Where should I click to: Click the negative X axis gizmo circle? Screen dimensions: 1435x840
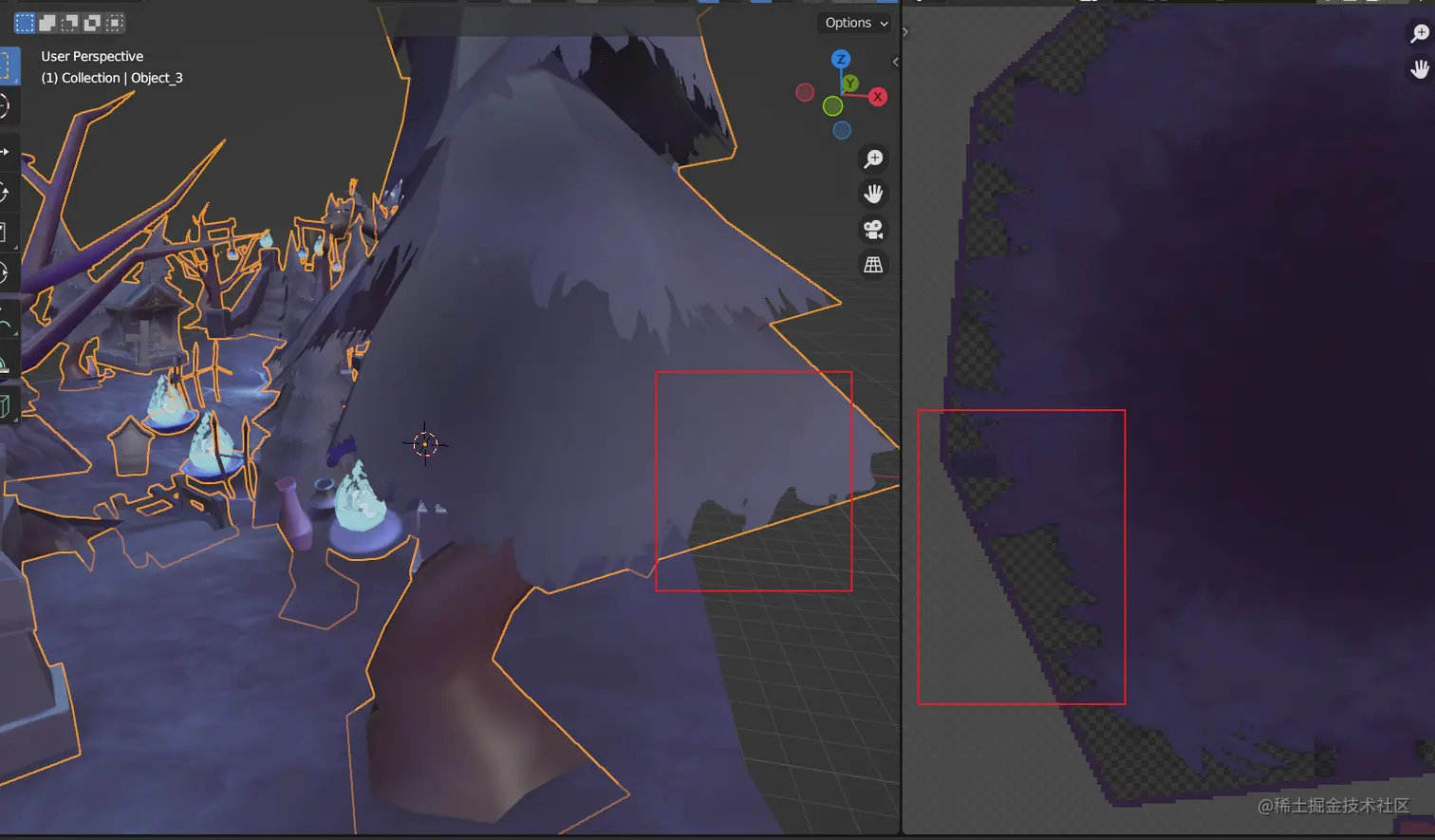click(805, 92)
